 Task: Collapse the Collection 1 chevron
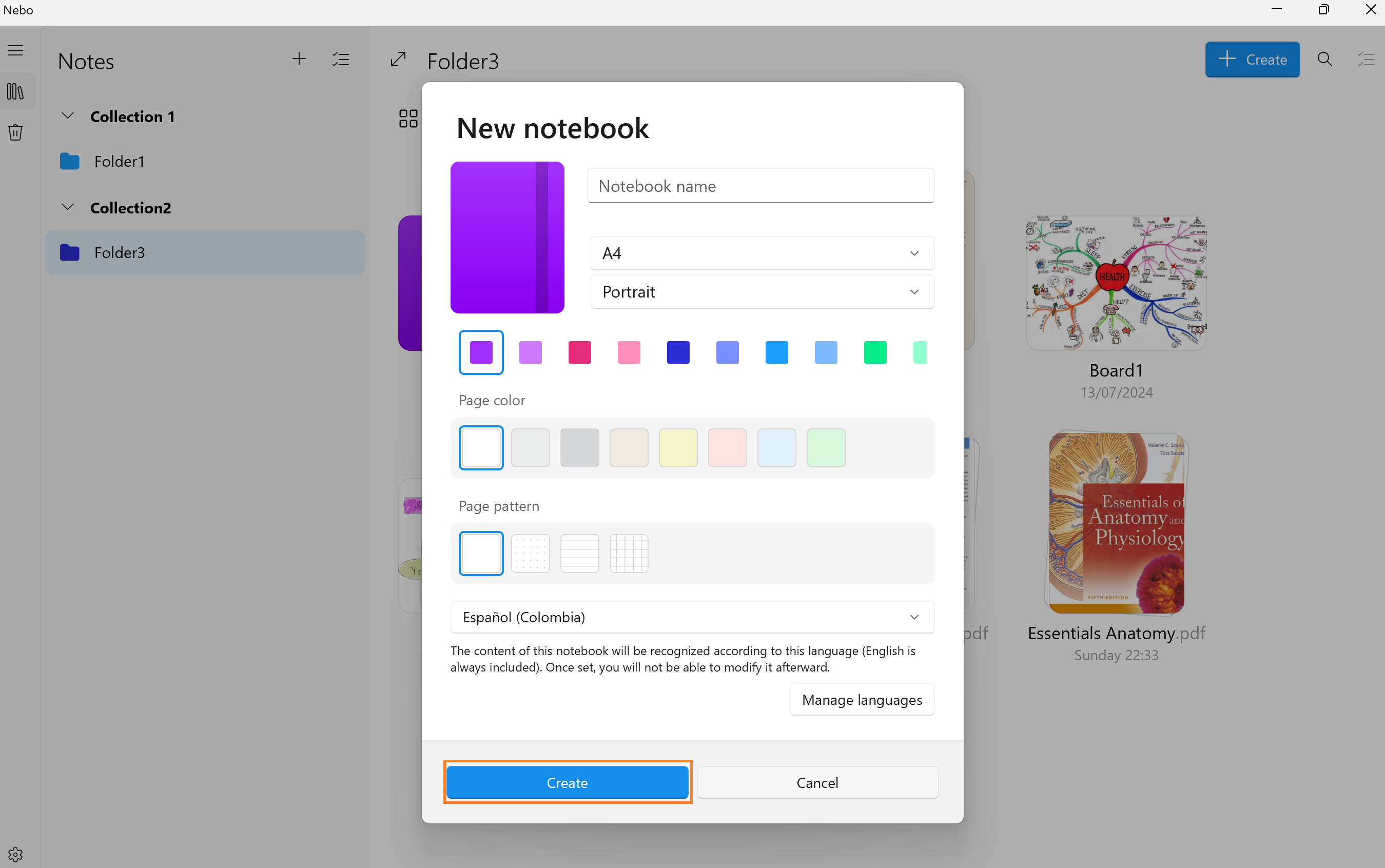tap(68, 116)
